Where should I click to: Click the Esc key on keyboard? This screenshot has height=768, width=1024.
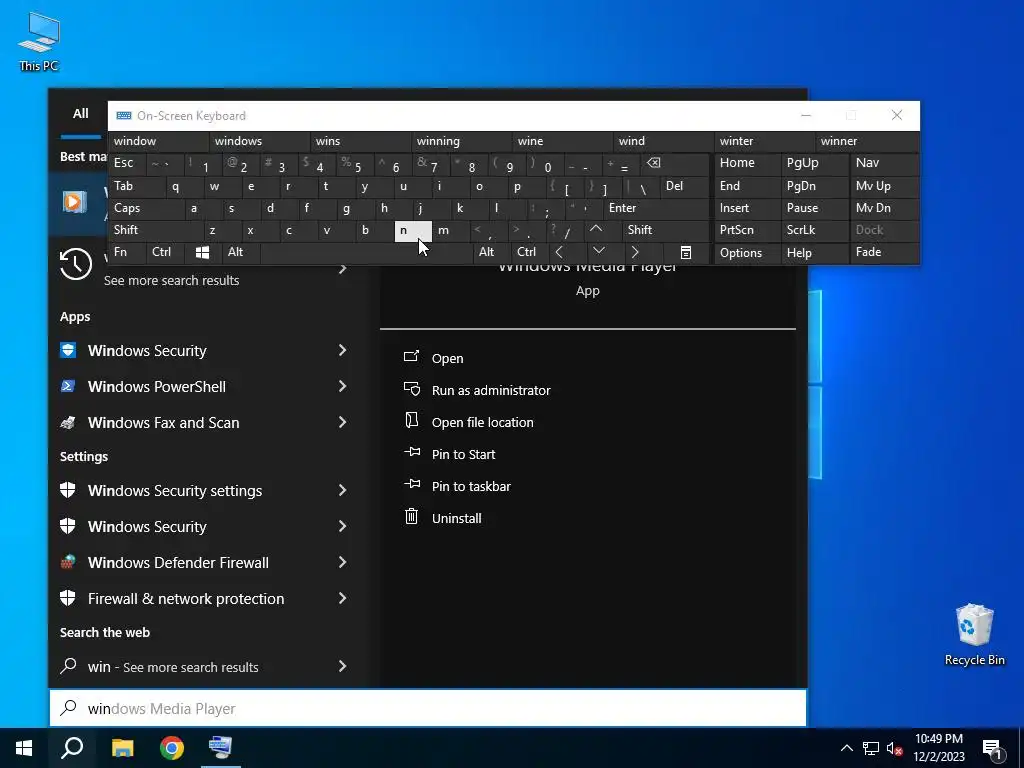128,163
